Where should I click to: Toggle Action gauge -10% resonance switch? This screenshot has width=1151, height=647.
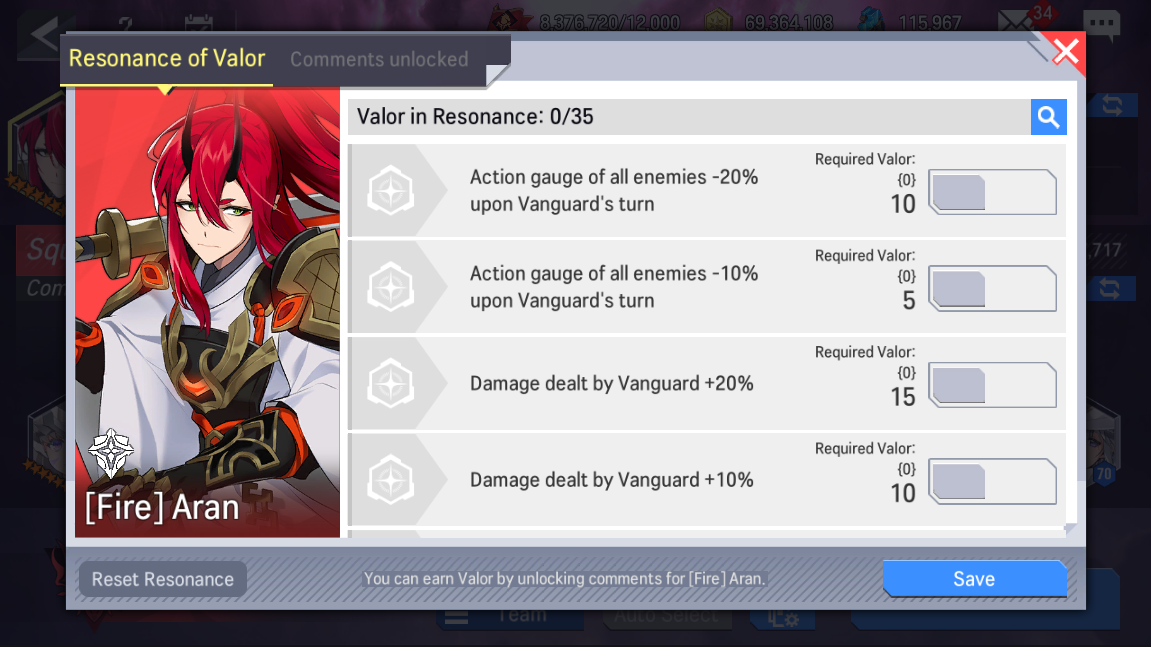tap(992, 289)
